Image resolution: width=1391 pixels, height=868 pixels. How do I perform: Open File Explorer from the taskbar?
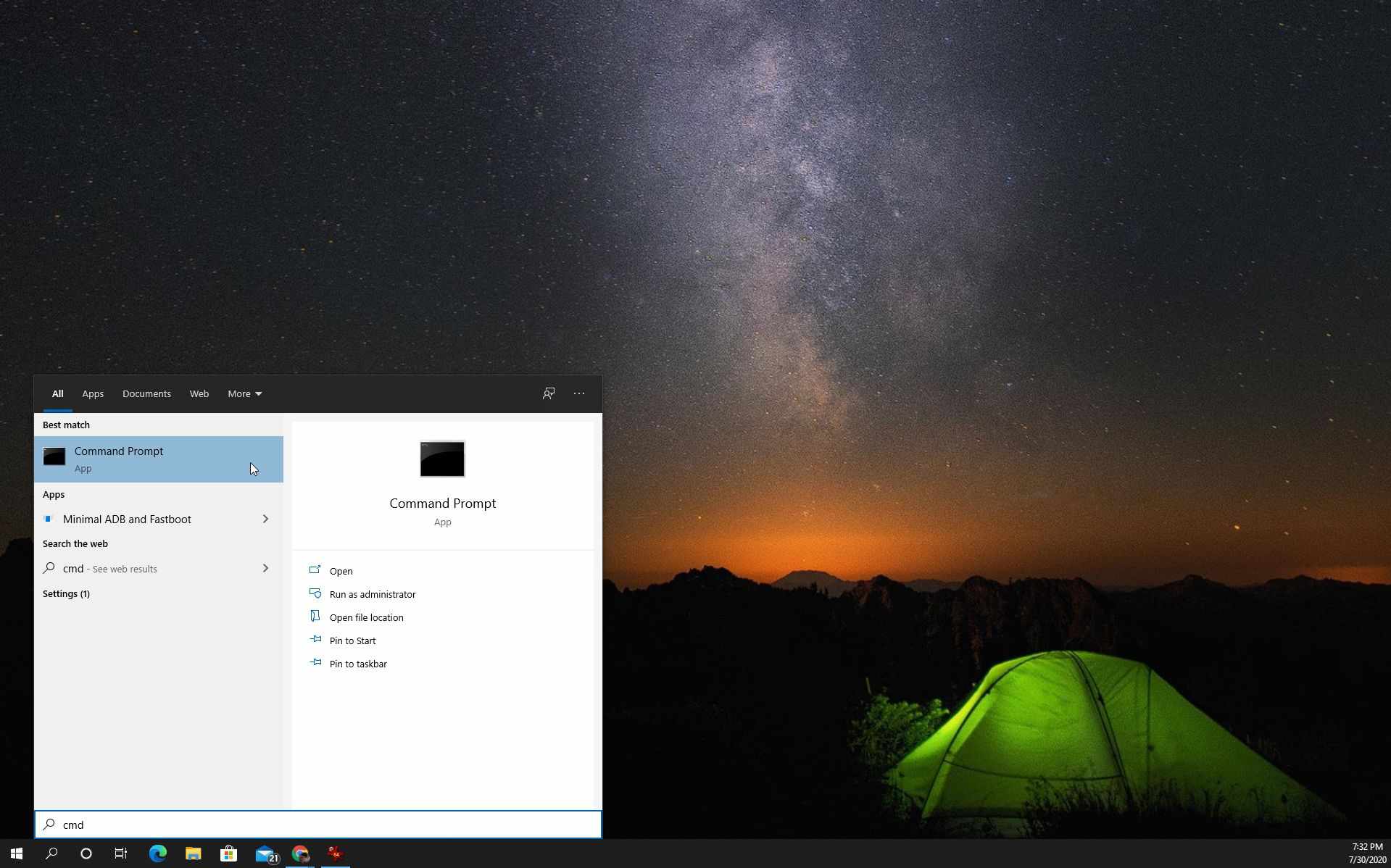pyautogui.click(x=193, y=854)
